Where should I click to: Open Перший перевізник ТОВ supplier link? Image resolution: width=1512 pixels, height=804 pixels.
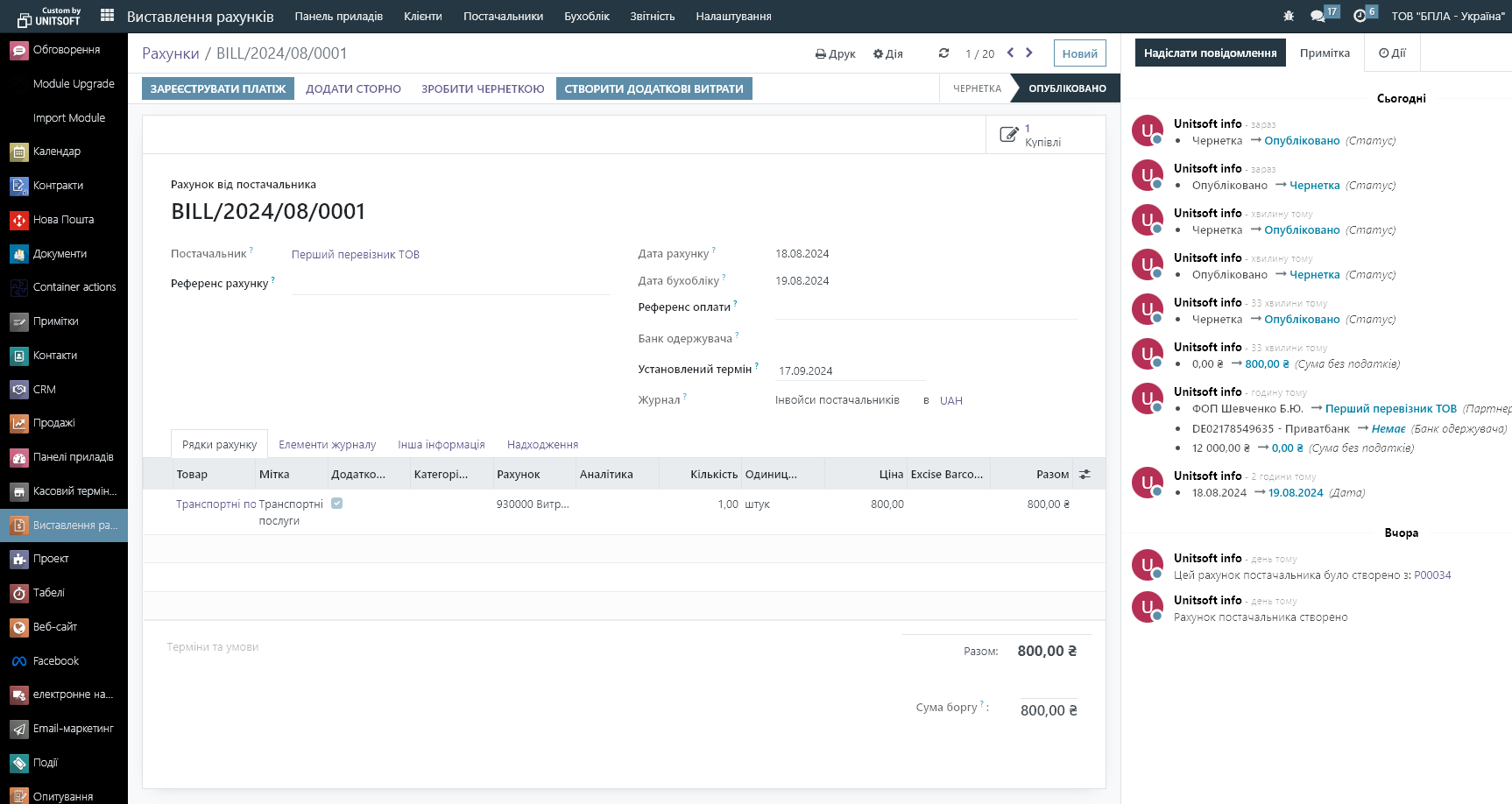coord(355,255)
